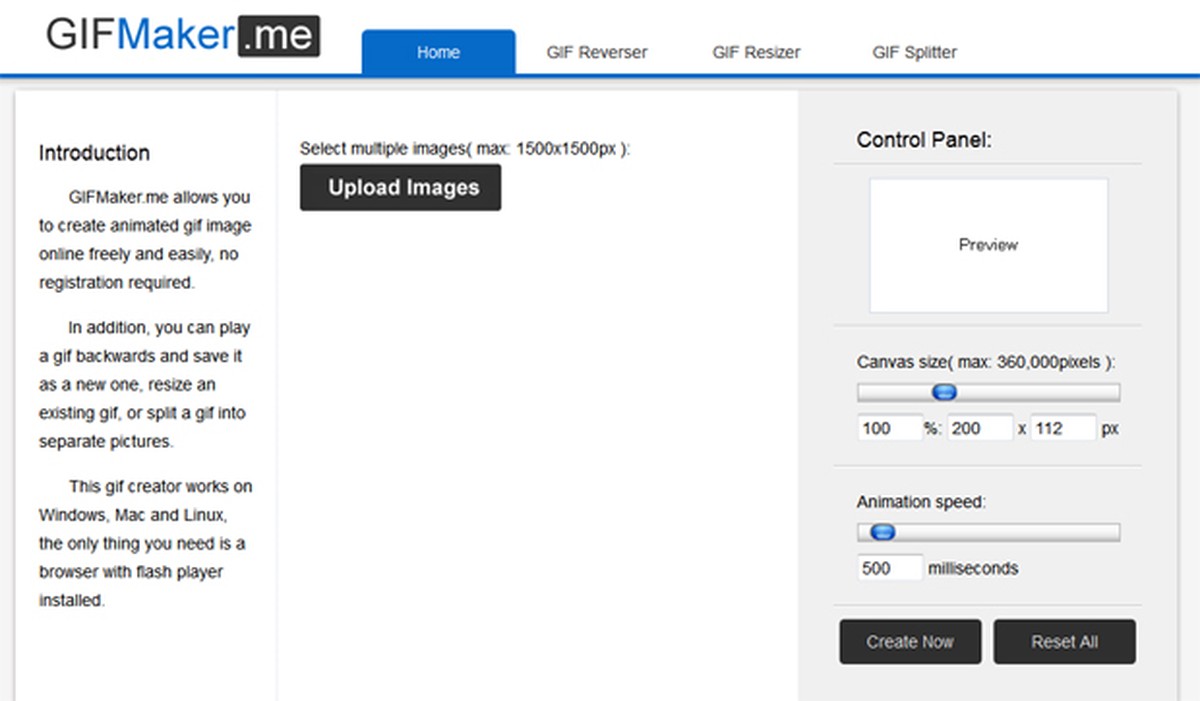Click far right end of Animation speed track
Screen dimensions: 1200x701
click(1114, 533)
